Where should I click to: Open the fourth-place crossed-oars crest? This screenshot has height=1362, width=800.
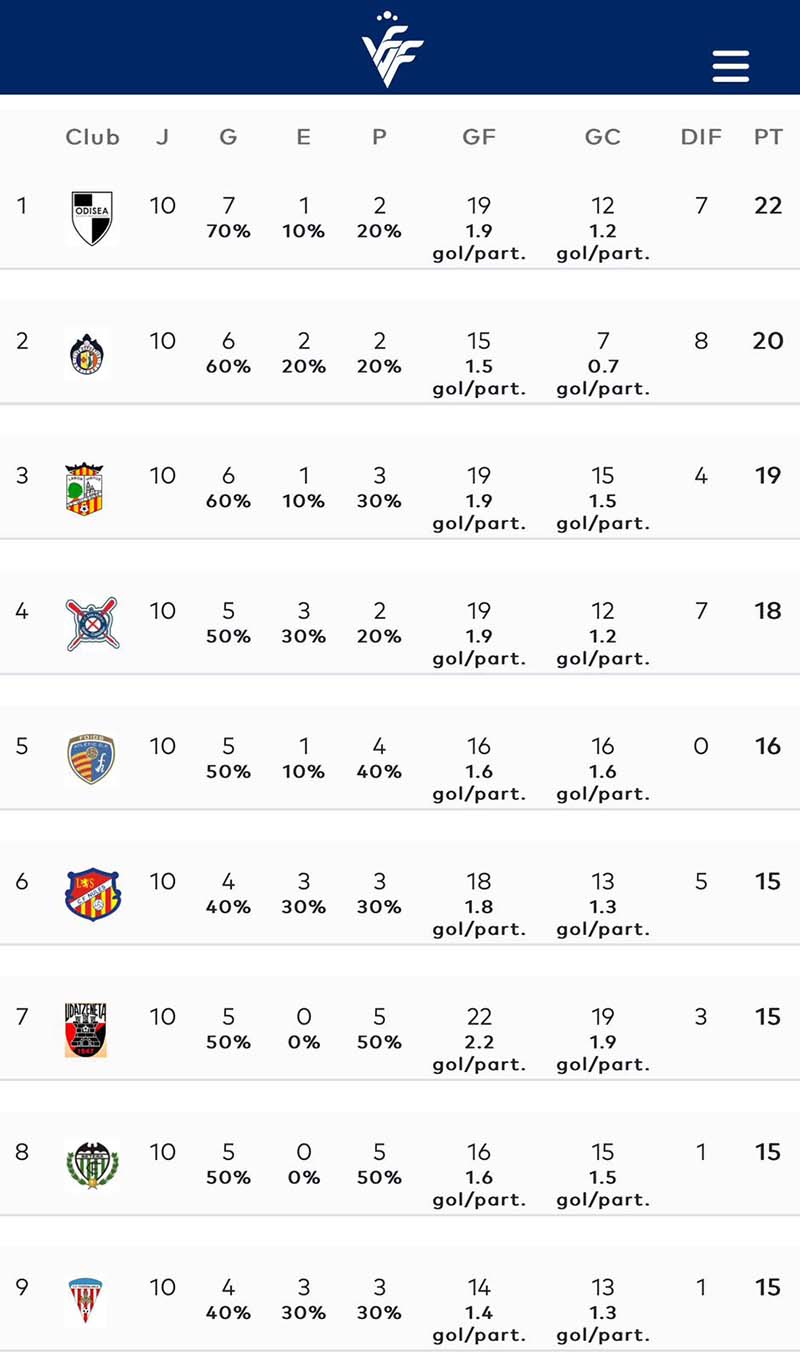tap(92, 623)
